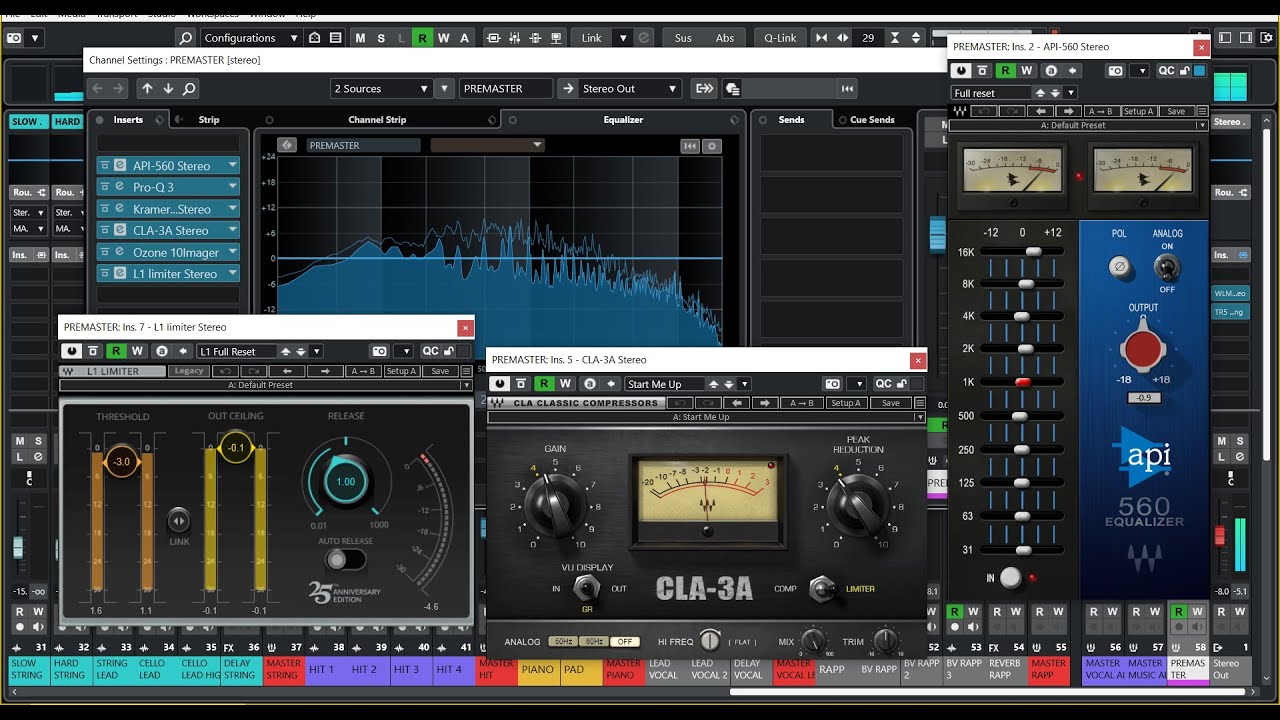Click the A/B compare icon in L1 limiter header
The height and width of the screenshot is (720, 1280).
coord(161,351)
